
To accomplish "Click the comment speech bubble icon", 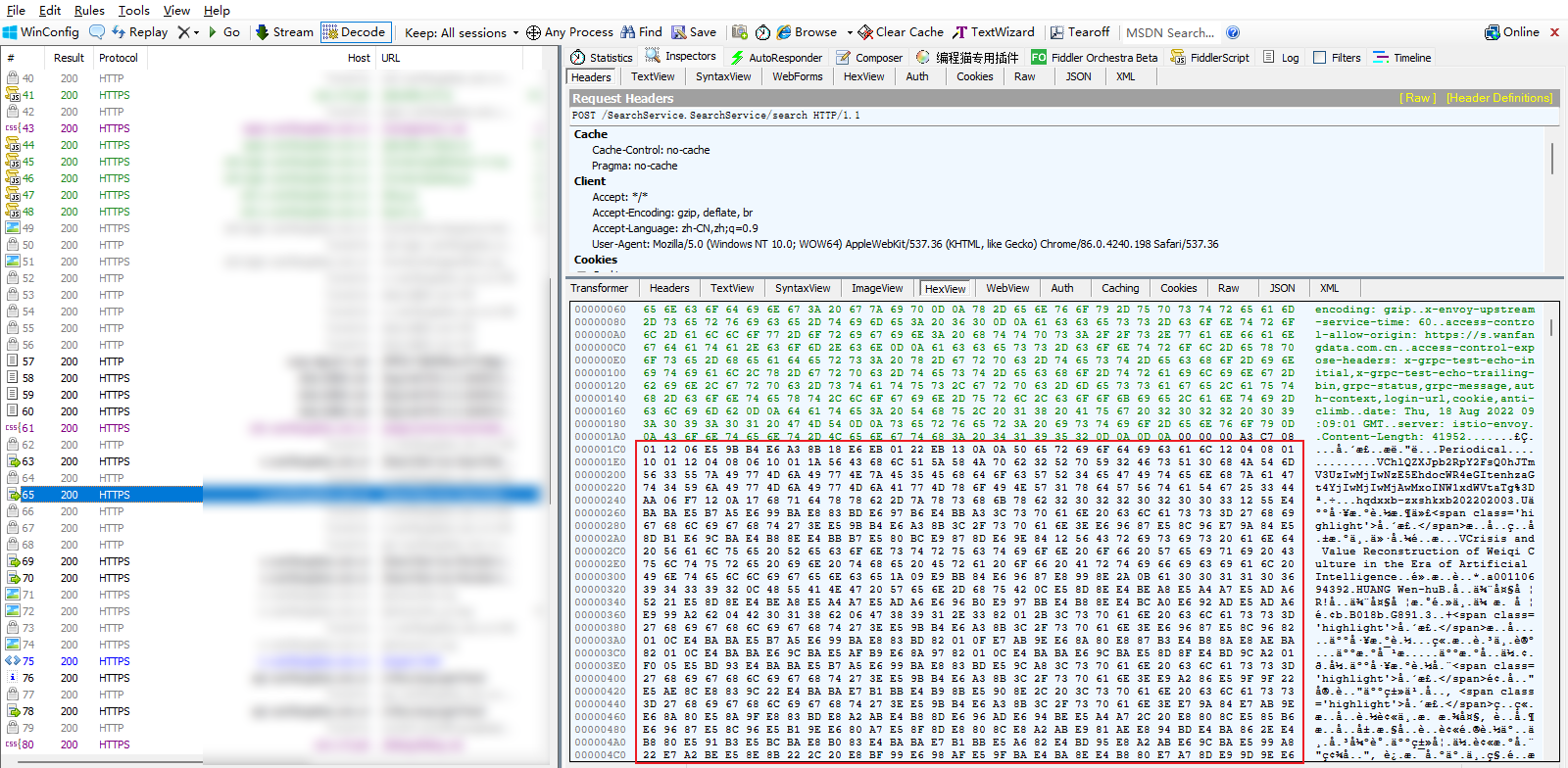I will [97, 32].
